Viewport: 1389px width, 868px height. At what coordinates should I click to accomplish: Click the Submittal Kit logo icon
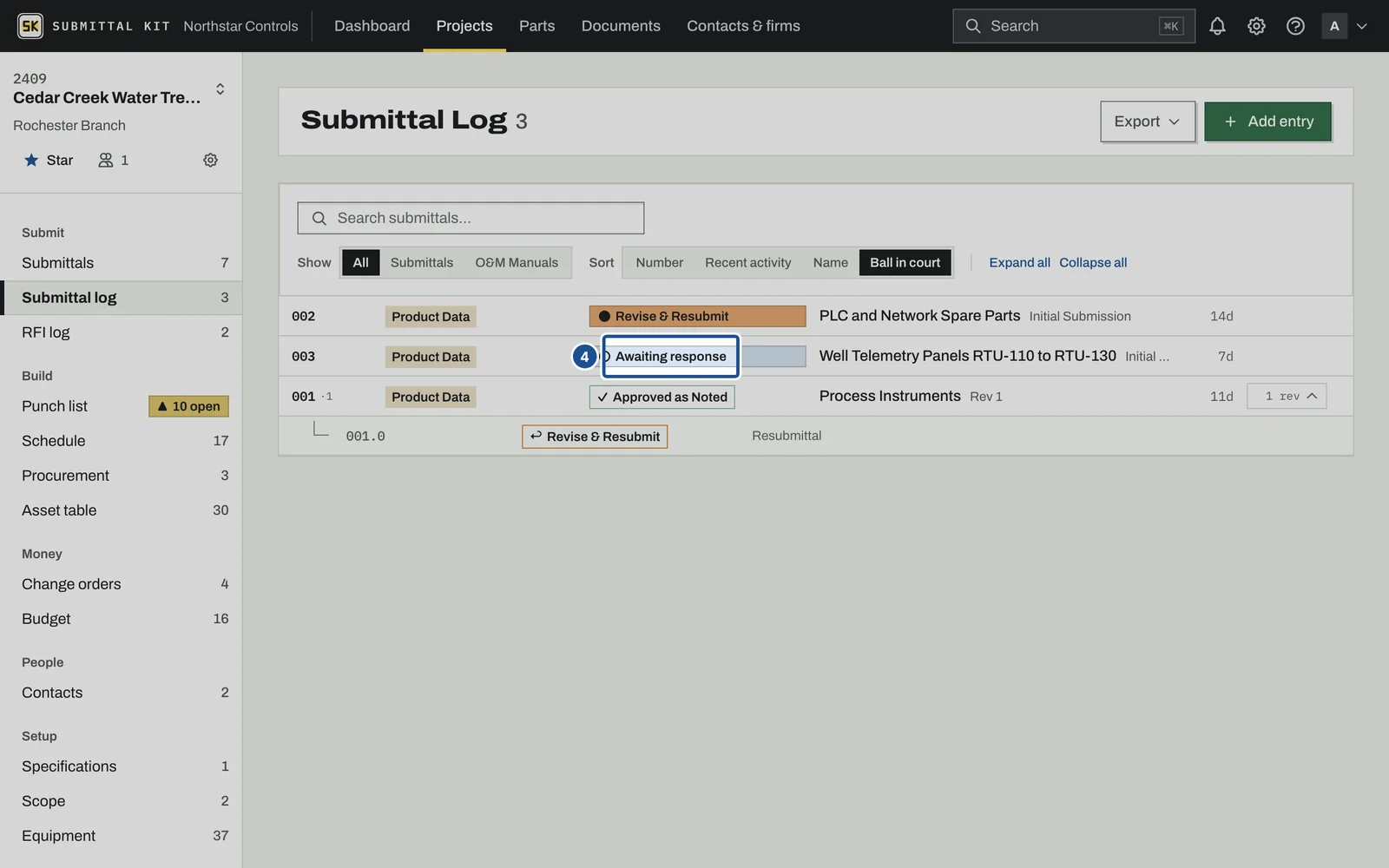[x=30, y=26]
